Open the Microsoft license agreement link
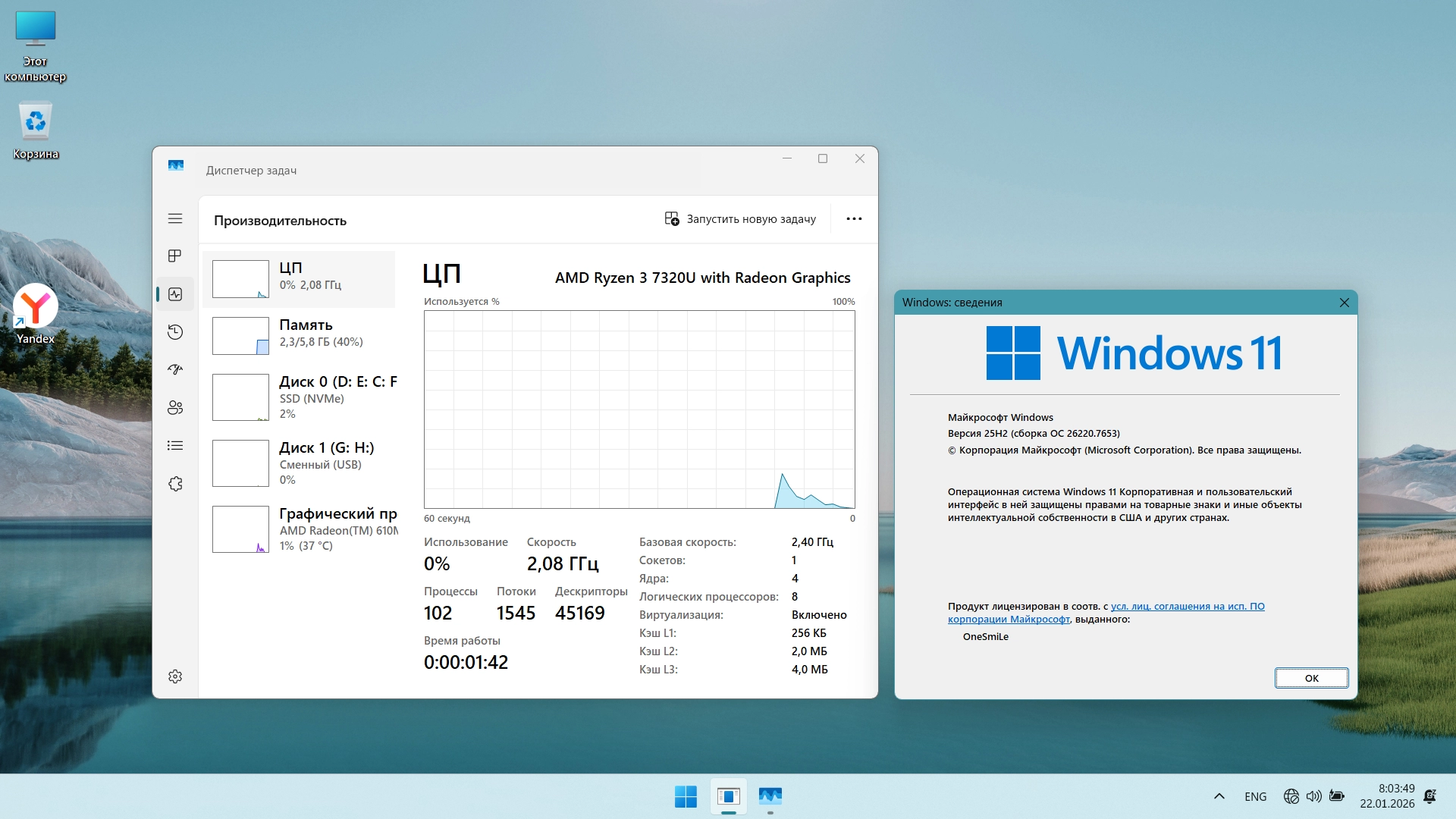The image size is (1456, 819). click(x=1187, y=607)
